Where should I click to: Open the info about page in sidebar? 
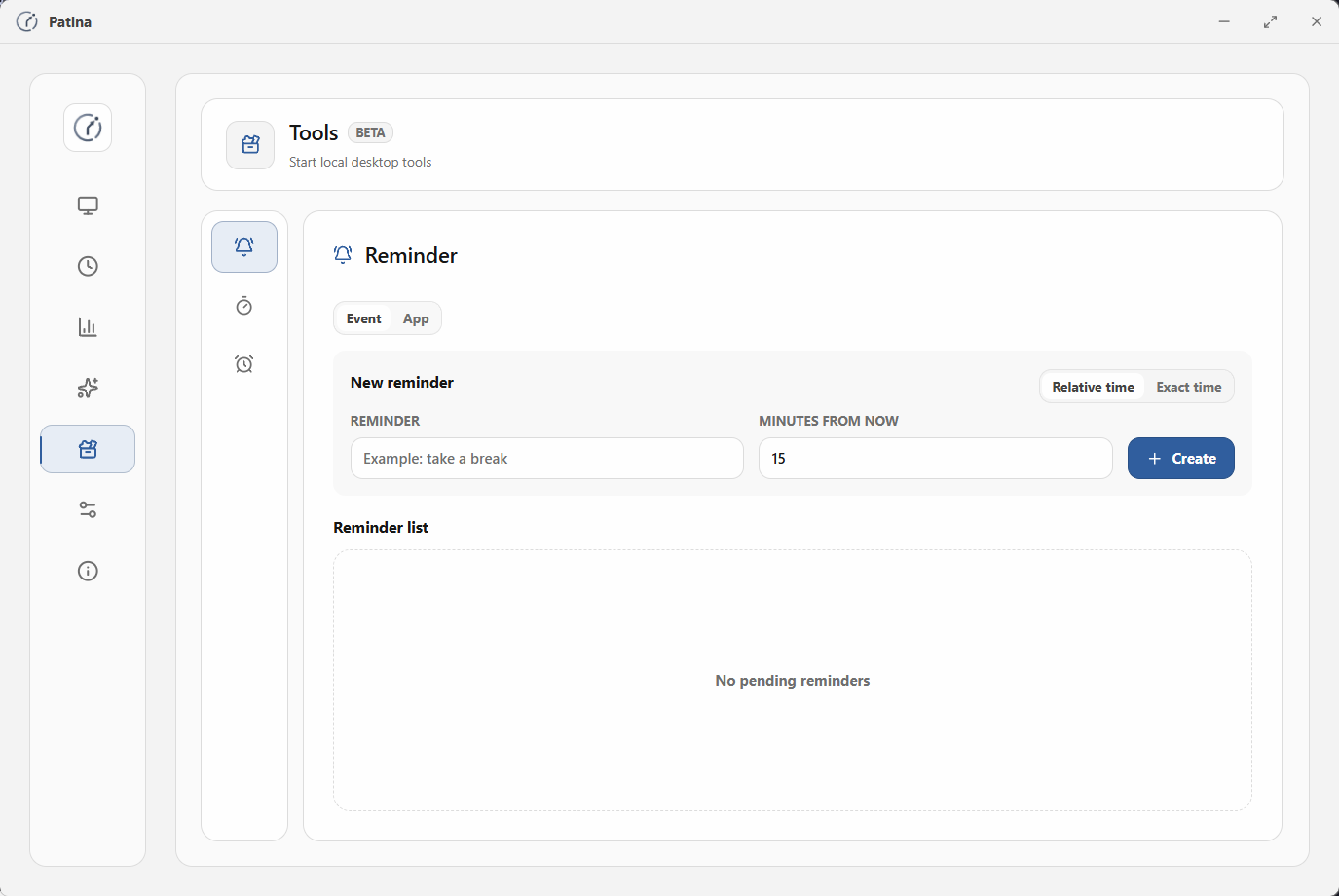tap(88, 571)
